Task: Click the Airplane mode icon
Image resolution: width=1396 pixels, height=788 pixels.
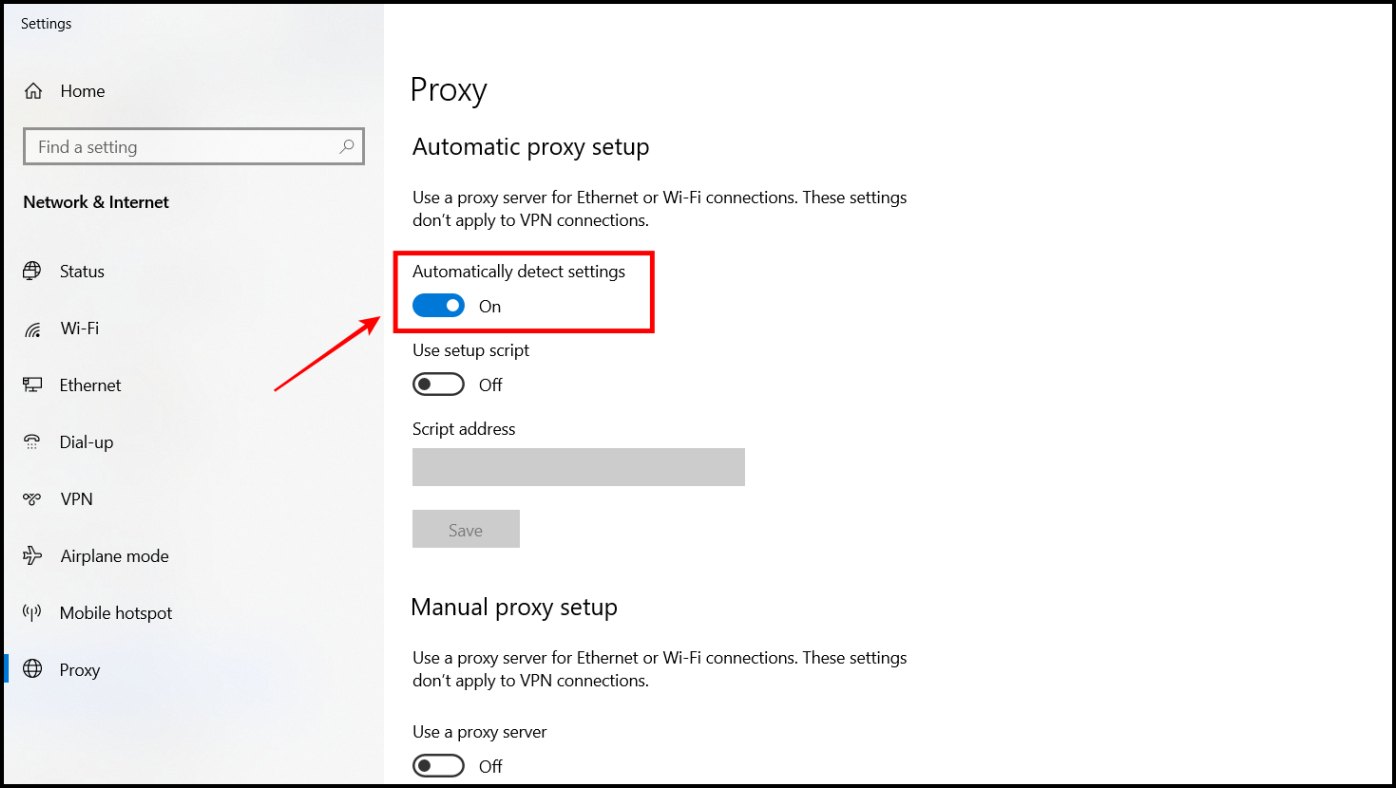Action: [33, 556]
